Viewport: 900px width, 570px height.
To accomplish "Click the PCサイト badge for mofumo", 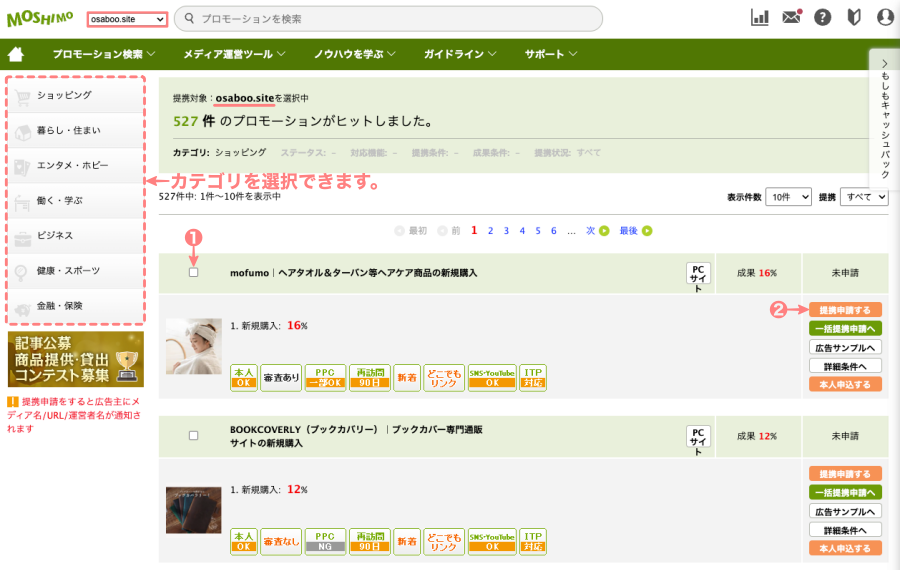I will click(699, 274).
